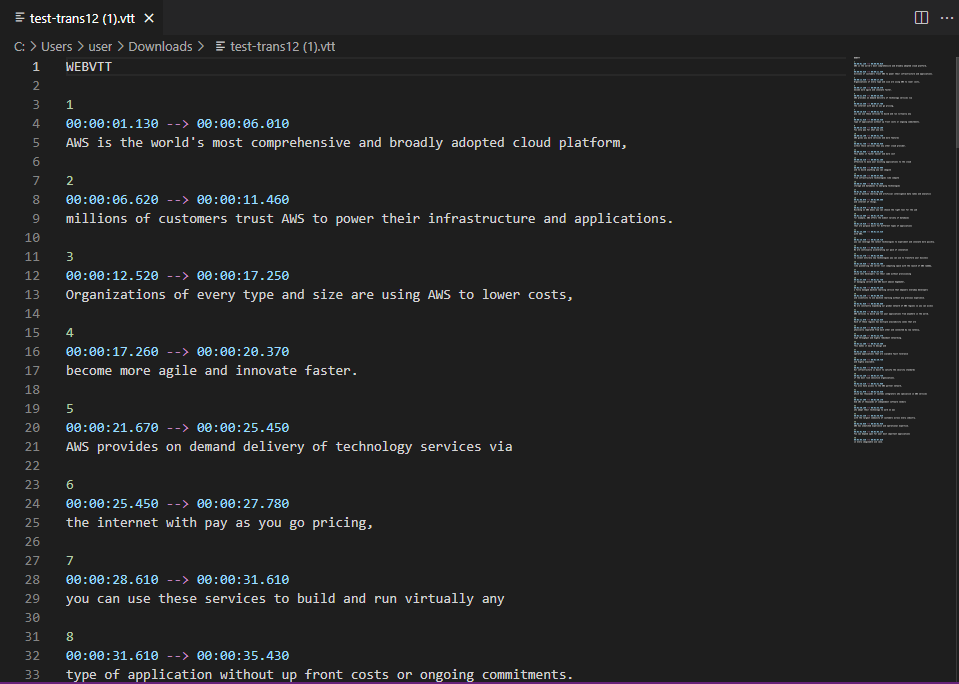959x684 pixels.
Task: Expand chevron after C: in breadcrumb
Action: [x=33, y=46]
